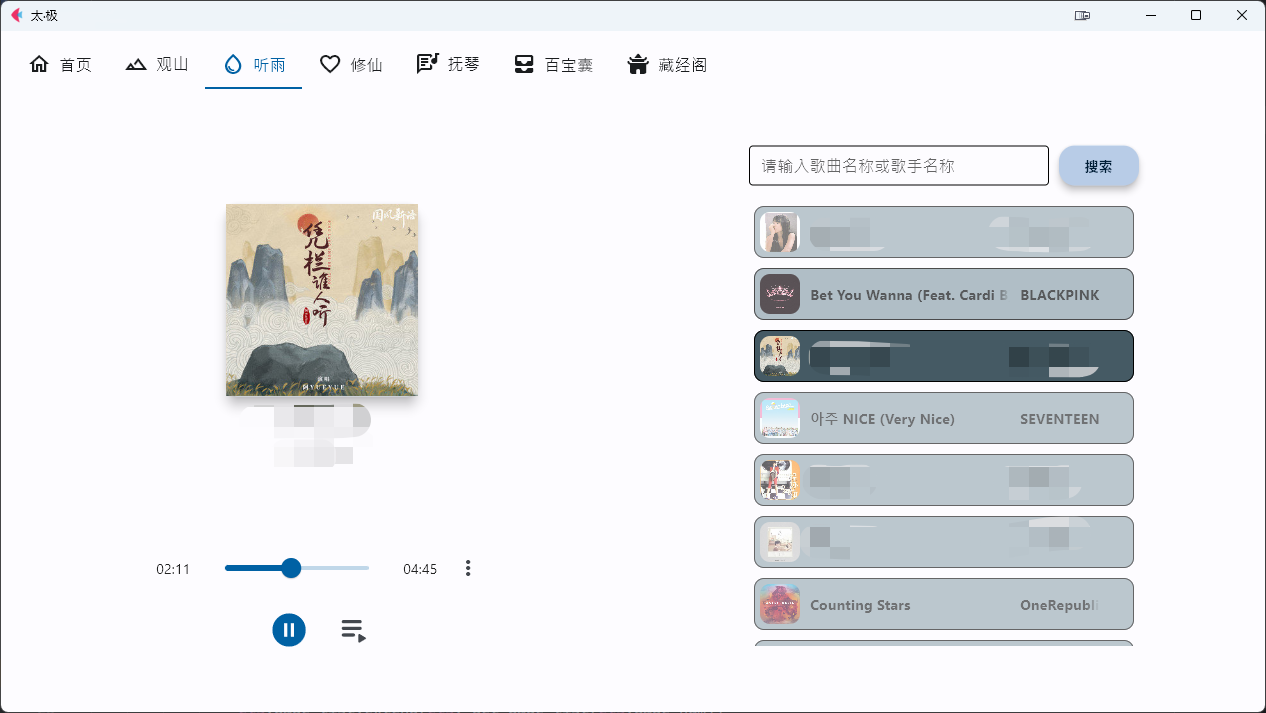Image resolution: width=1266 pixels, height=713 pixels.
Task: Click the BLACKPINK song album thumbnail
Action: [780, 294]
